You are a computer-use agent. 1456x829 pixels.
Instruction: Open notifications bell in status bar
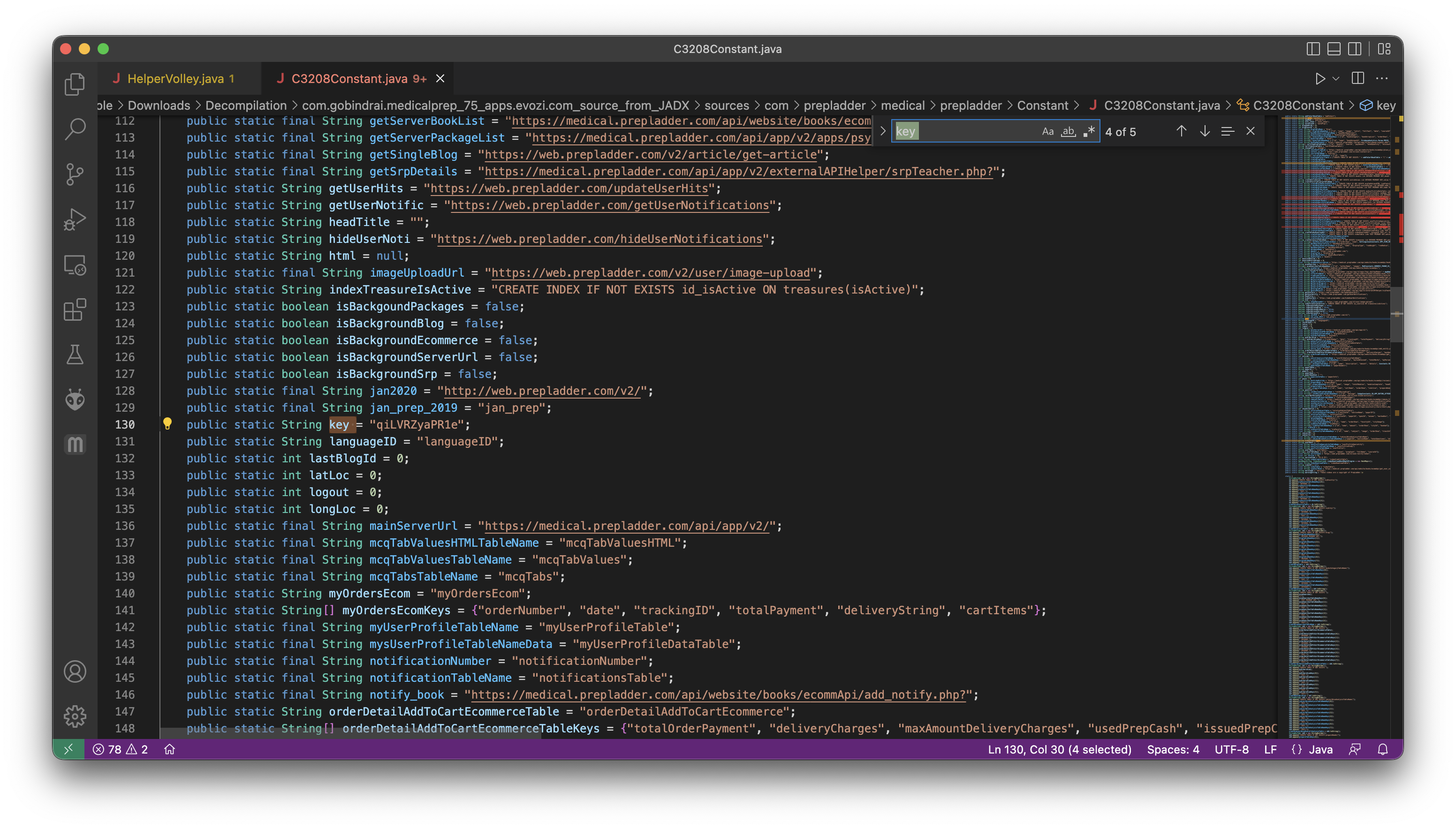click(1382, 749)
